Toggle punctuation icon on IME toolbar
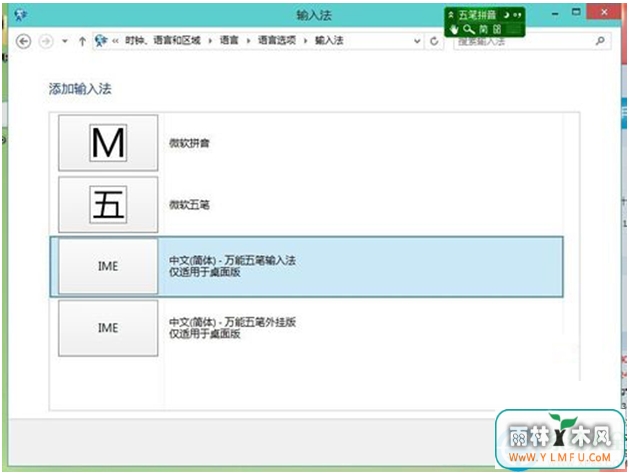This screenshot has width=630, height=474. point(517,15)
